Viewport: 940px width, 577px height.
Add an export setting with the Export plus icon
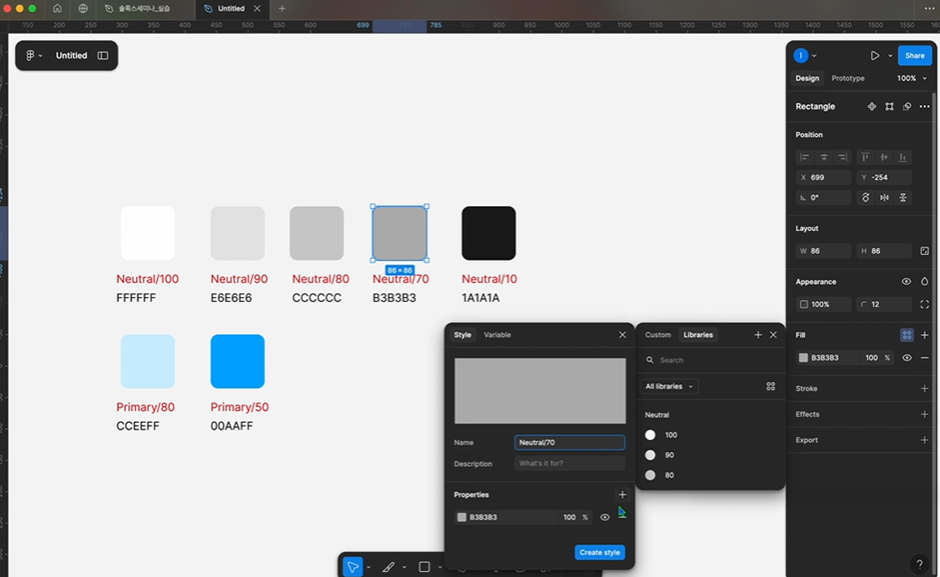(x=924, y=440)
